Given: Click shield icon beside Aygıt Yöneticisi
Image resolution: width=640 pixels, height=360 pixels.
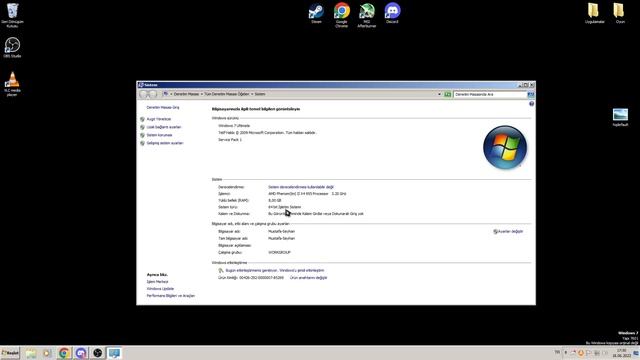Looking at the screenshot, I should [142, 119].
